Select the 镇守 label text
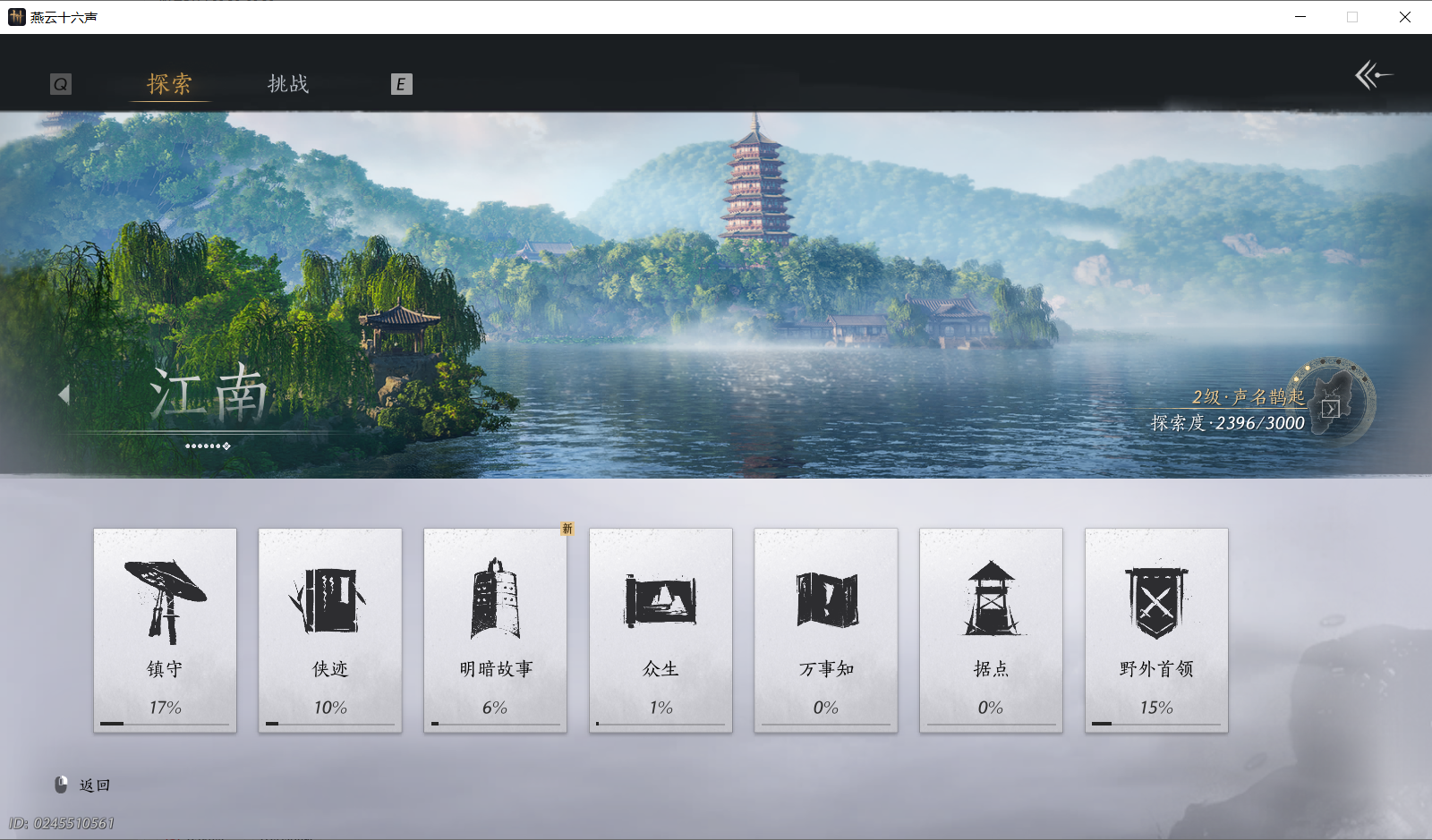This screenshot has height=840, width=1432. [165, 668]
